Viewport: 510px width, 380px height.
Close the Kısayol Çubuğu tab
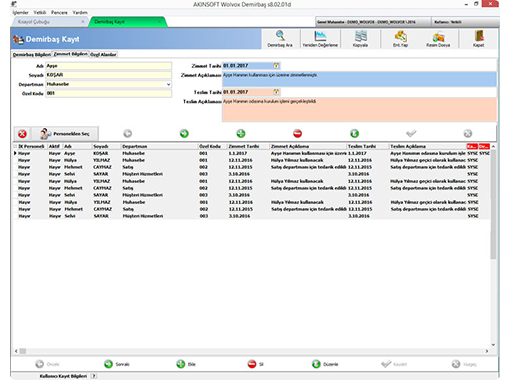[83, 22]
